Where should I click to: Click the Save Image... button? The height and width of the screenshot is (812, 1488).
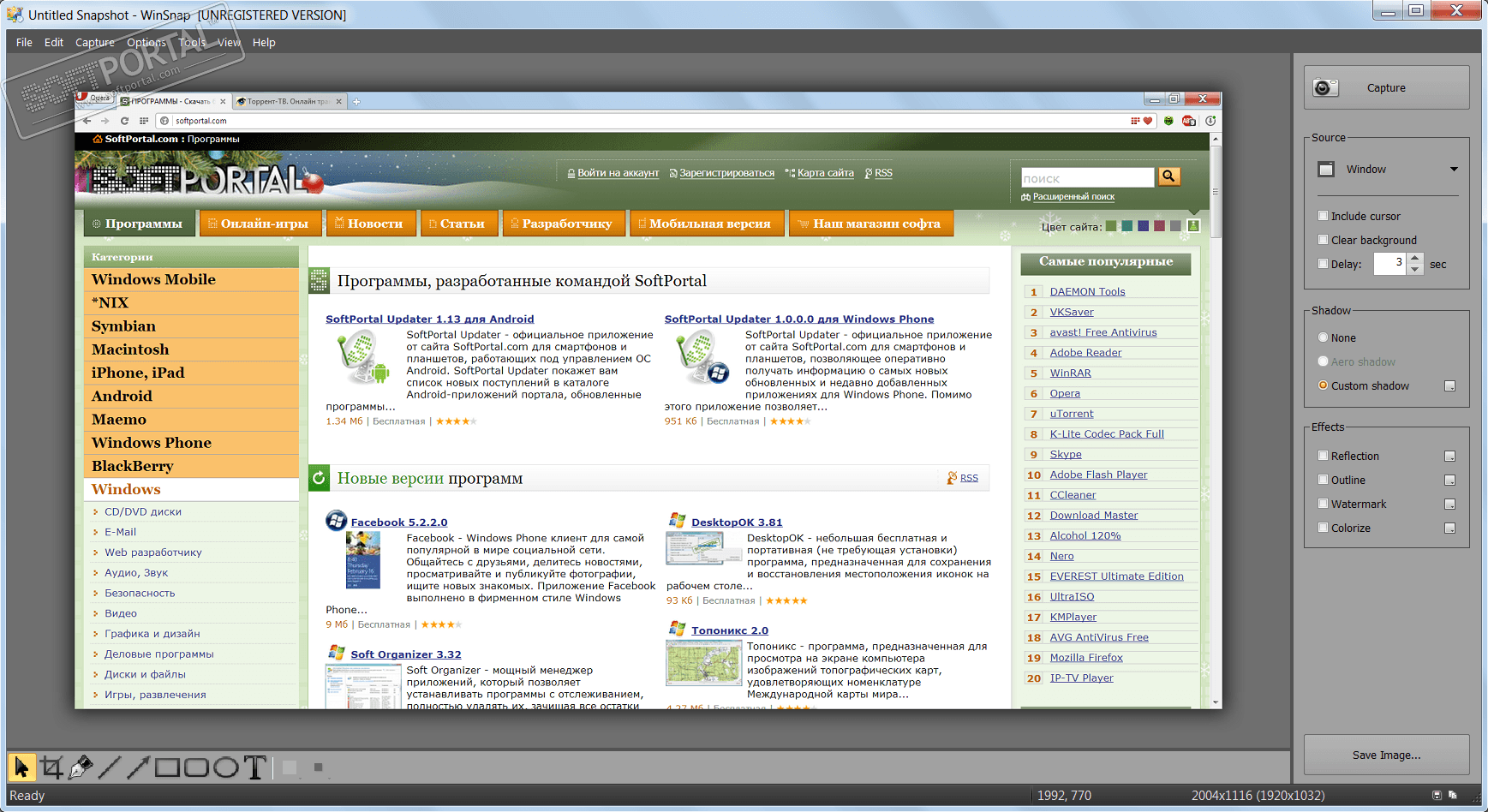pyautogui.click(x=1387, y=755)
